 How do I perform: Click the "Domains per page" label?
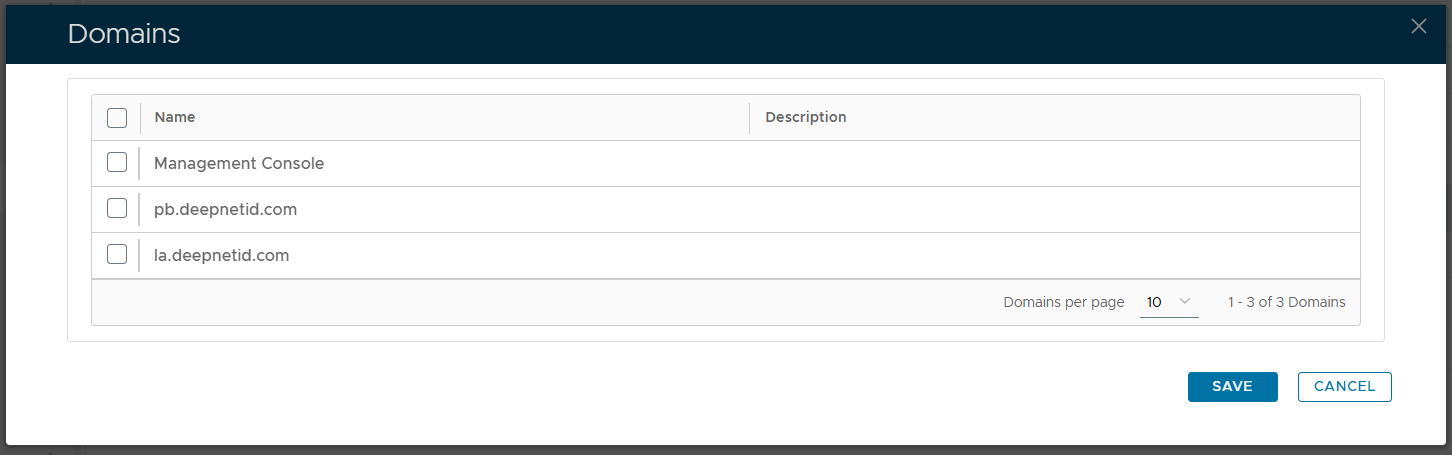click(1063, 302)
